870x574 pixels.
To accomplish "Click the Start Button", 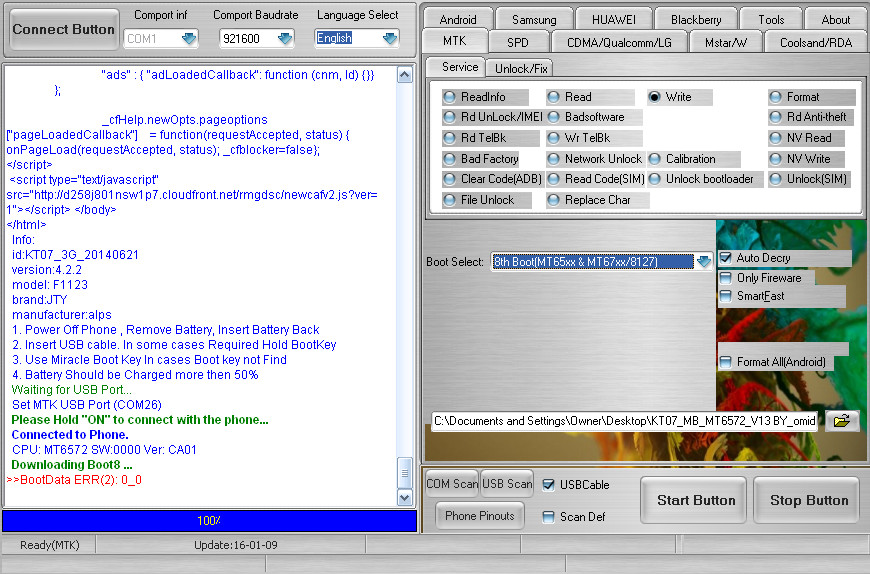I will [696, 500].
